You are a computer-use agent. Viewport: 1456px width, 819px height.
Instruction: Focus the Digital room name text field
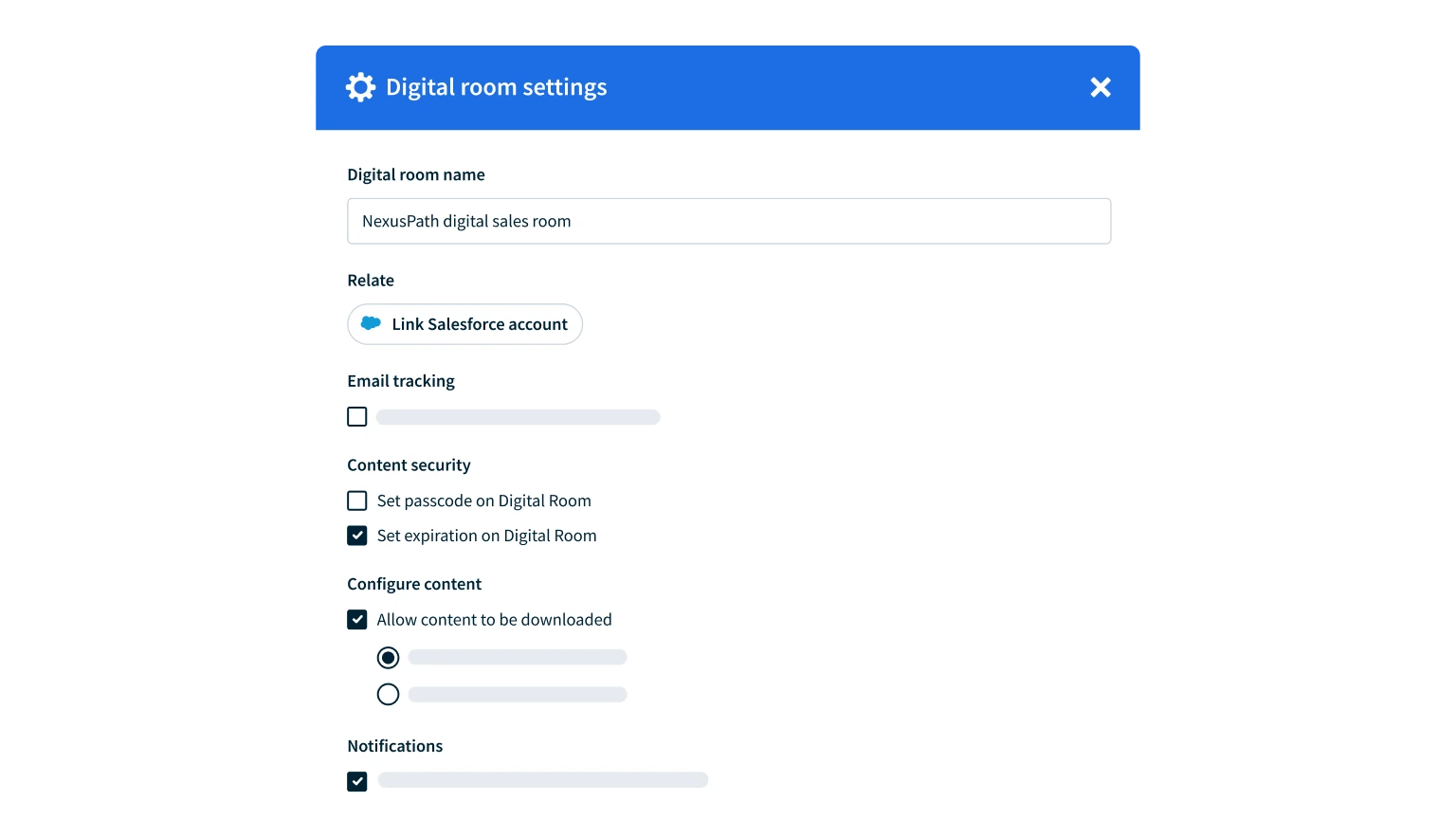[x=728, y=221]
